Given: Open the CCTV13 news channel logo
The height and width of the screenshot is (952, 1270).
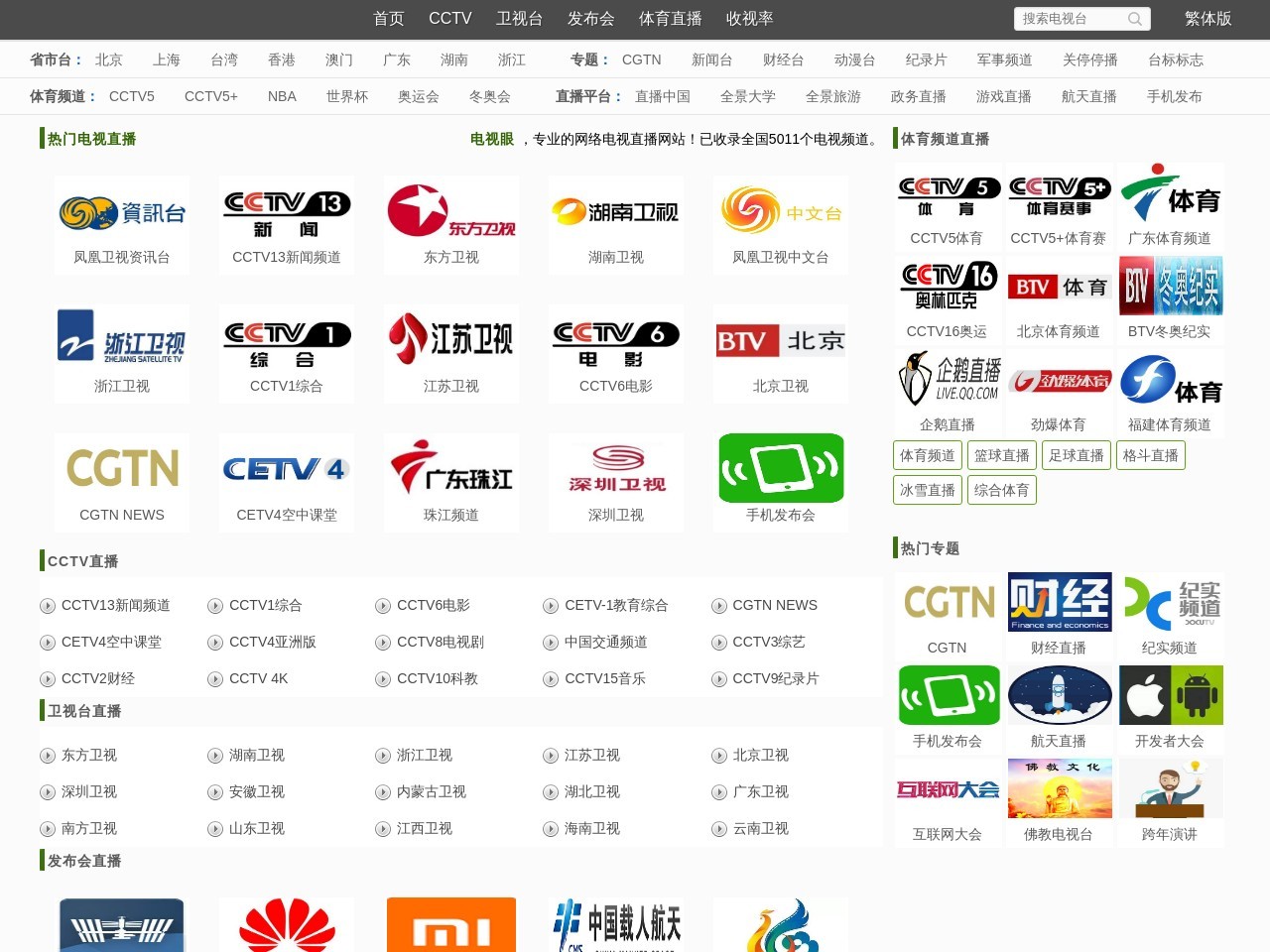Looking at the screenshot, I should [x=286, y=213].
